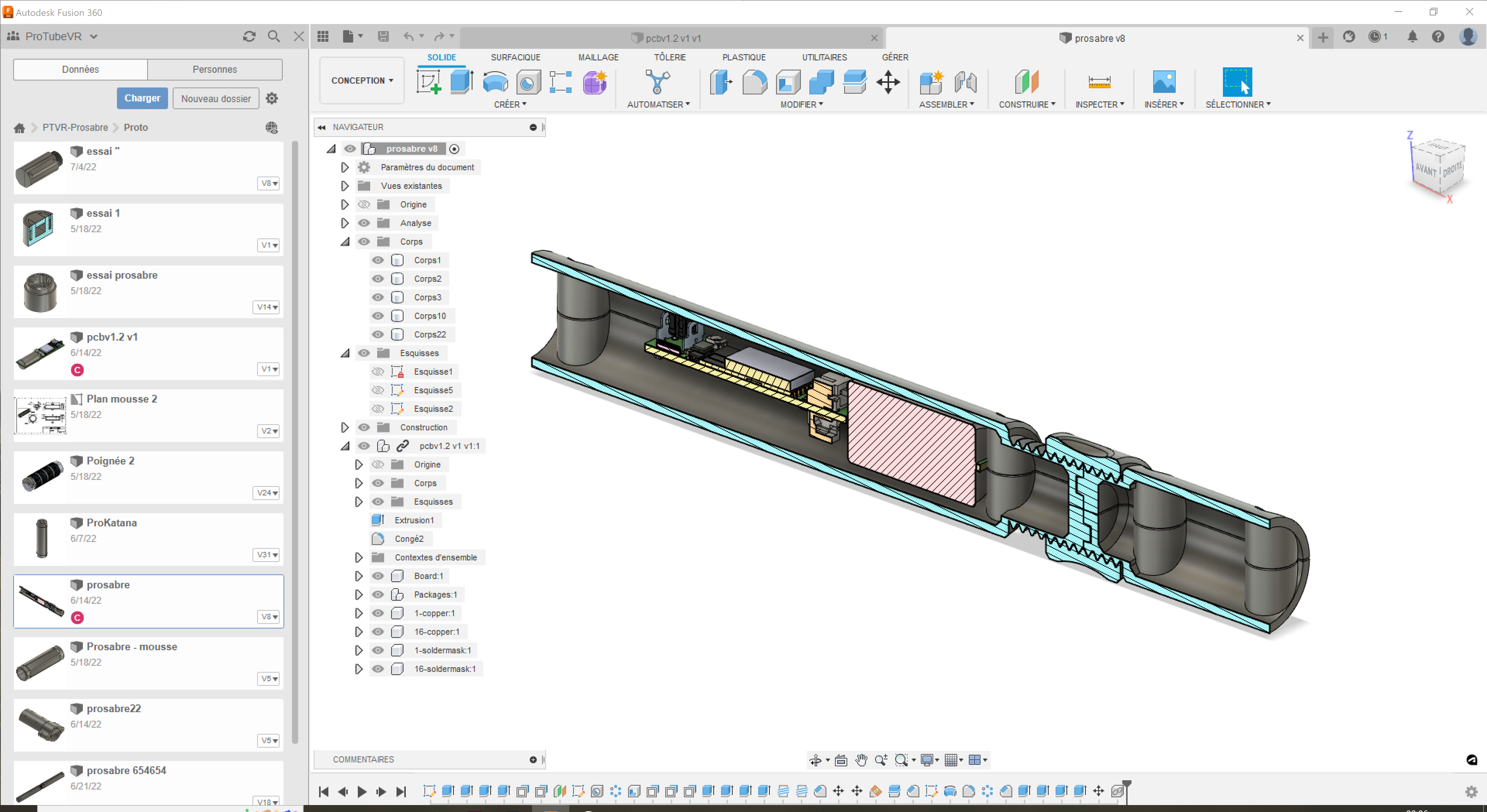The image size is (1487, 812).
Task: Refresh the ProTubeVR data panel
Action: pyautogui.click(x=249, y=36)
